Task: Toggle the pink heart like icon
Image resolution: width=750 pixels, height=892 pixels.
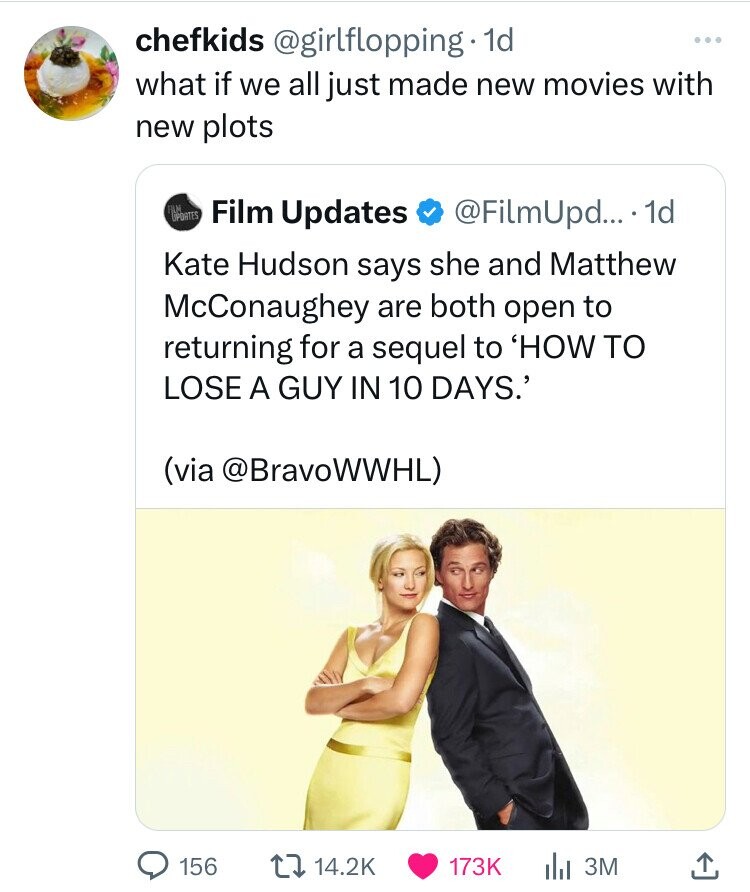Action: [423, 866]
